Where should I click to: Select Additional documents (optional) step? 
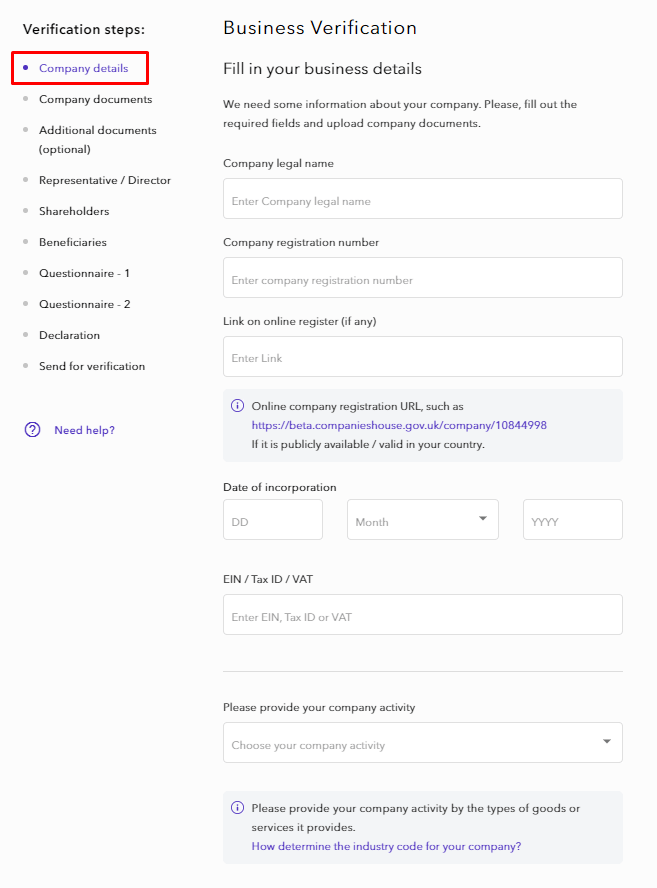coord(97,139)
